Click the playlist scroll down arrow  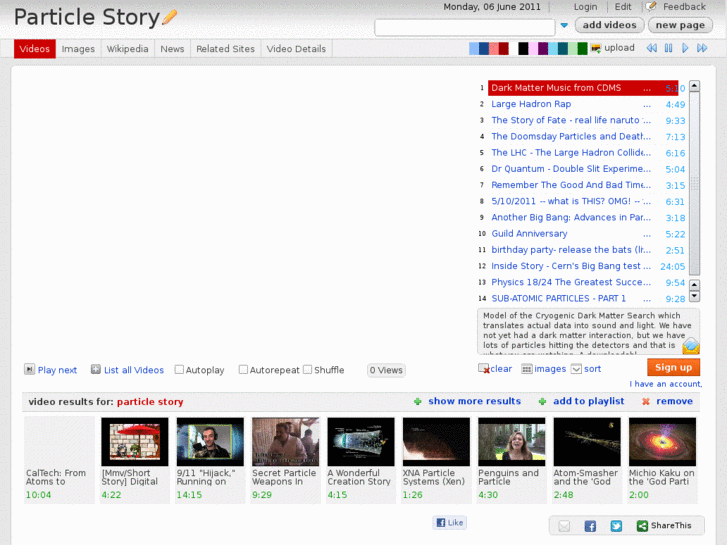[x=694, y=296]
